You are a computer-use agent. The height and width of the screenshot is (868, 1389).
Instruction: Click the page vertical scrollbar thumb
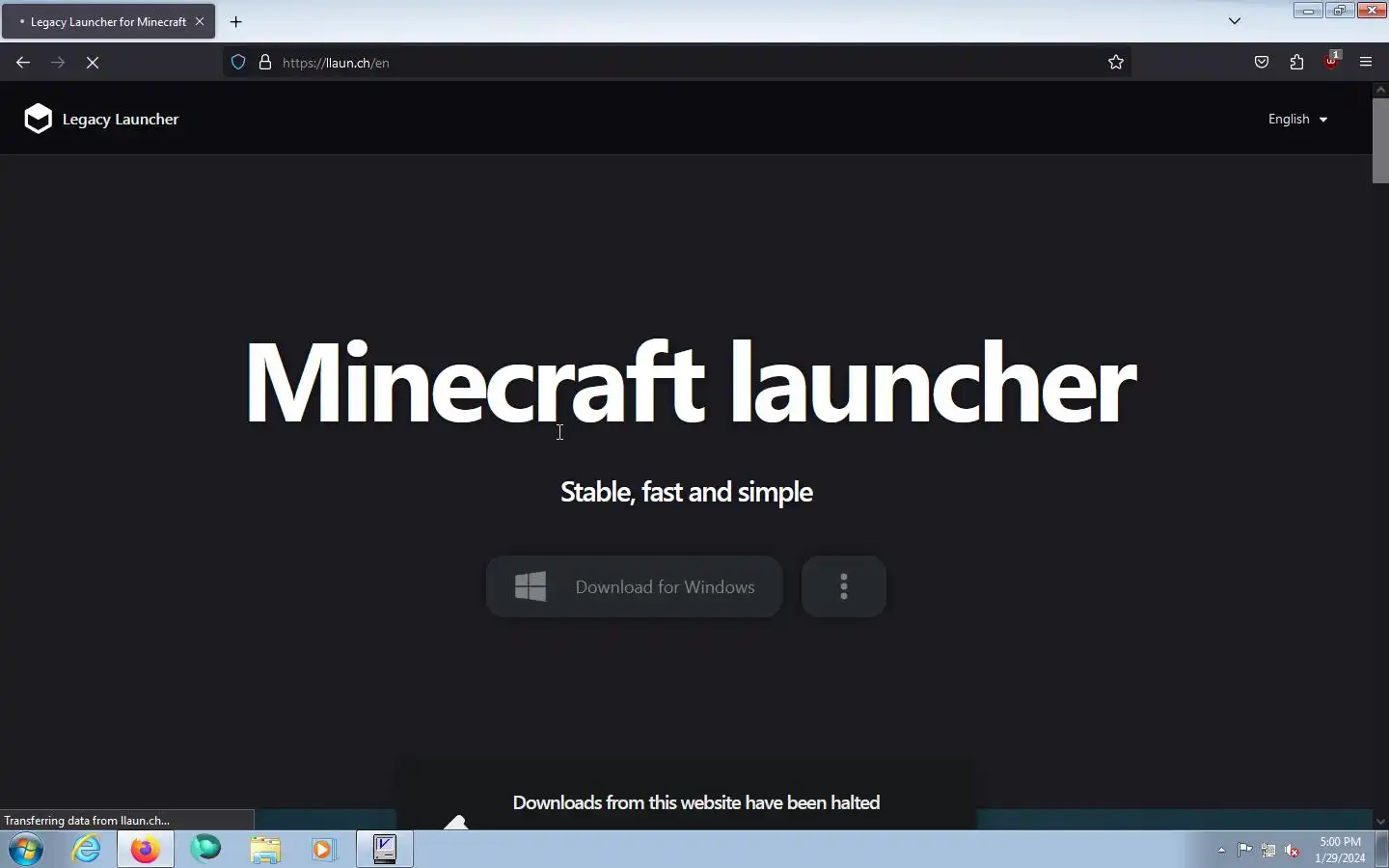[x=1380, y=140]
